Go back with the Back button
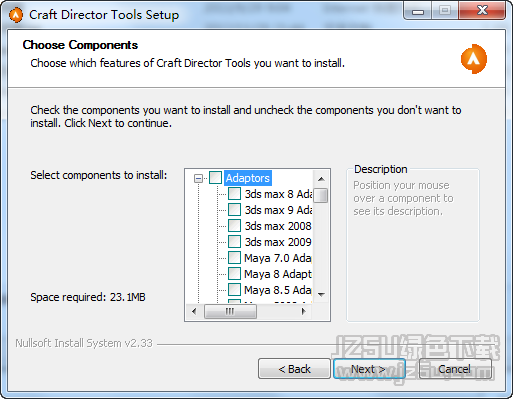Image resolution: width=513 pixels, height=399 pixels. point(294,369)
